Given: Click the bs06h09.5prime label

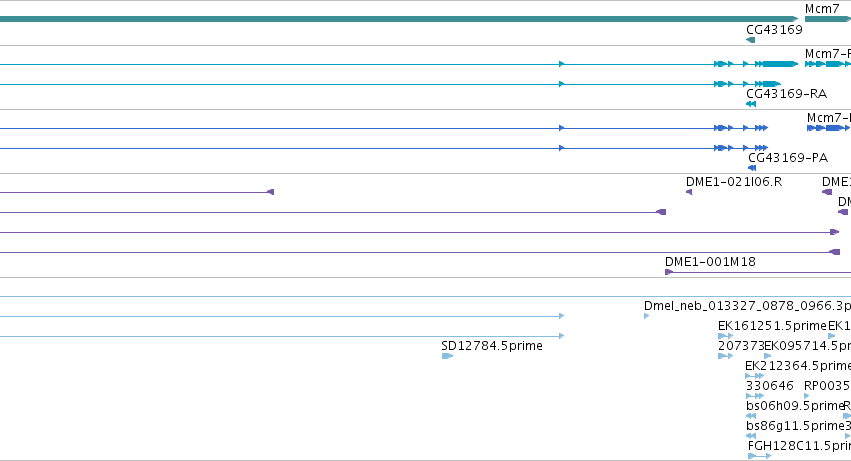Looking at the screenshot, I should 795,406.
